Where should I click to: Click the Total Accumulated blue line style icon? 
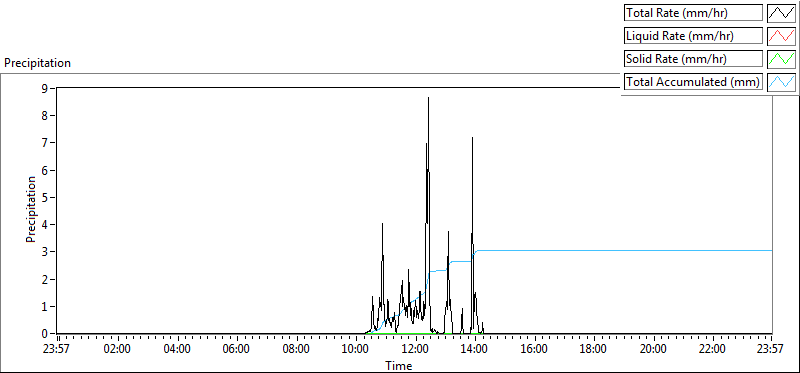pos(781,82)
